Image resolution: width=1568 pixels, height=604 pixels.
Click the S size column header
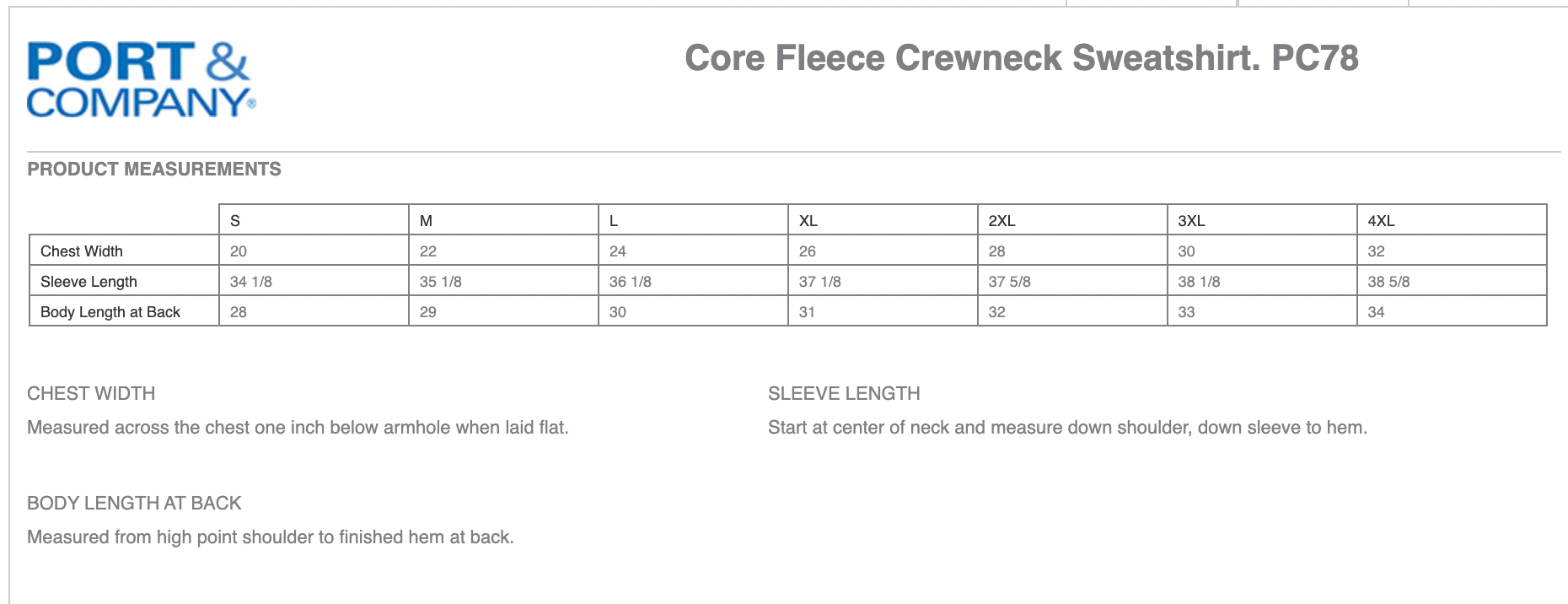pyautogui.click(x=235, y=221)
